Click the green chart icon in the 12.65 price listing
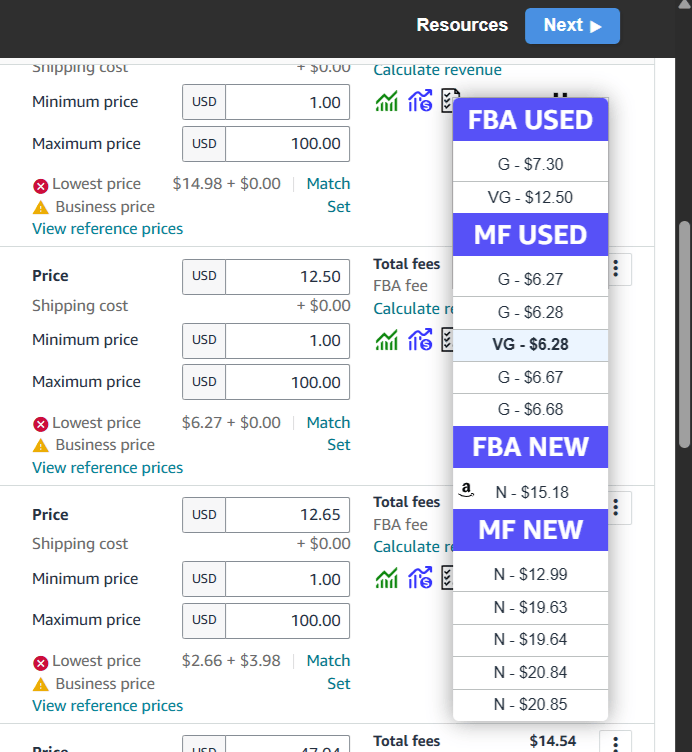692x752 pixels. [x=386, y=579]
